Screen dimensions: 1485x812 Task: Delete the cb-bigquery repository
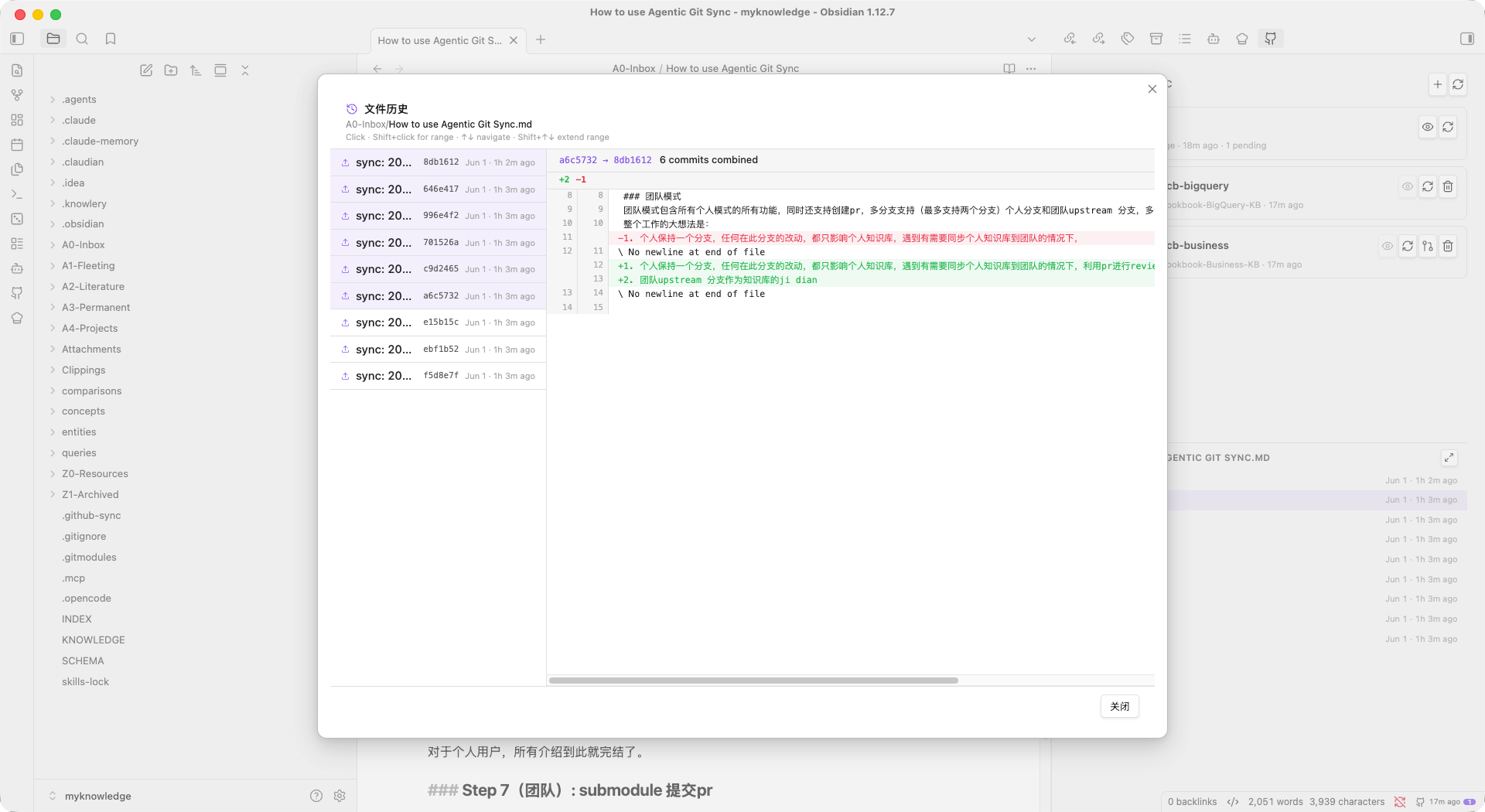[1448, 186]
